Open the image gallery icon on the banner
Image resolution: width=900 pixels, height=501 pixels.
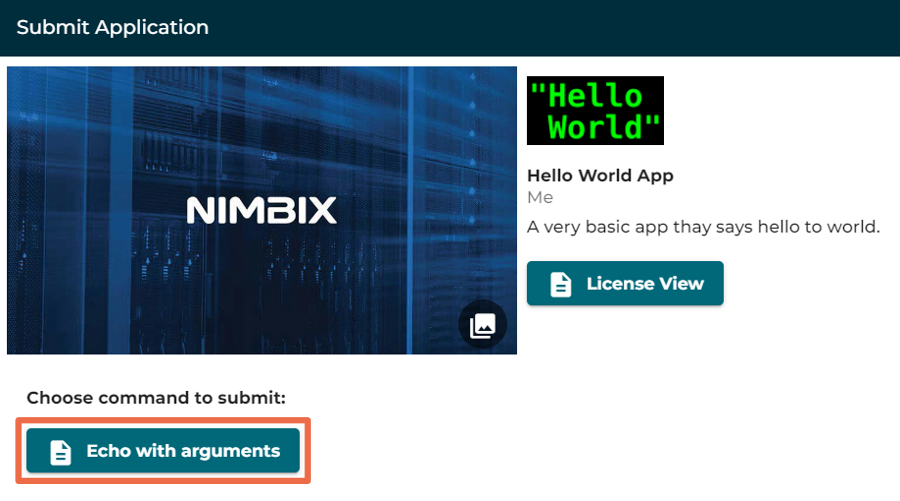482,325
